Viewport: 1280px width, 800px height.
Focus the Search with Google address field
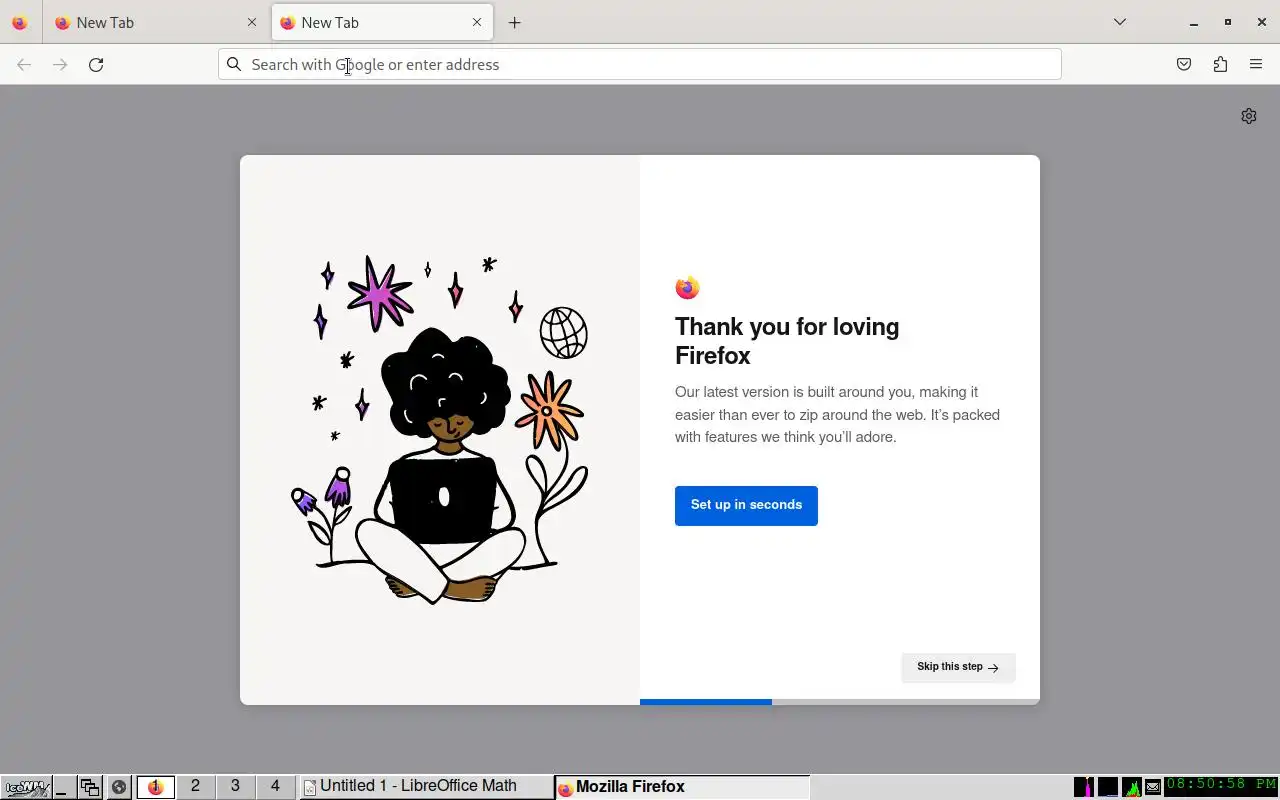[x=640, y=64]
